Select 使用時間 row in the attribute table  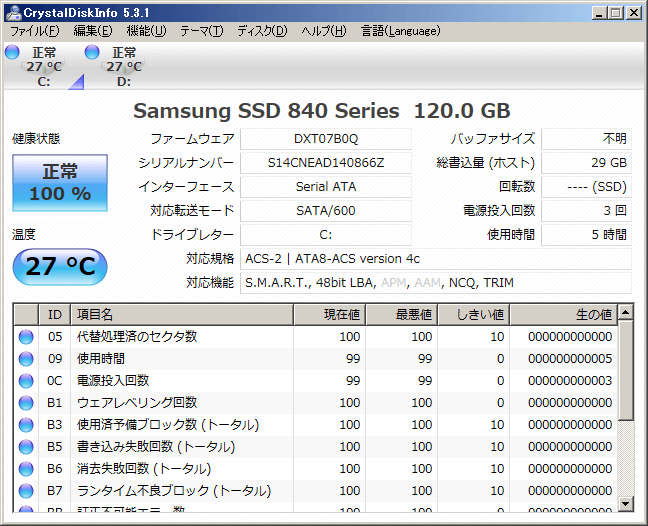[316, 359]
